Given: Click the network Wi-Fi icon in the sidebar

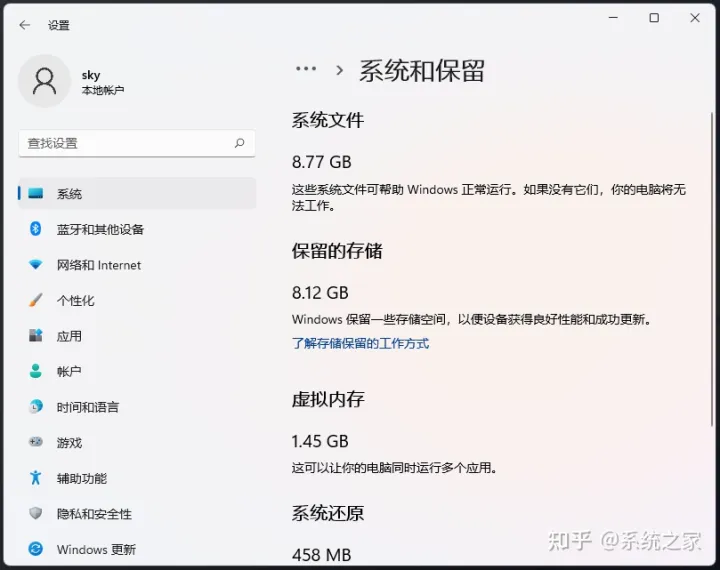Looking at the screenshot, I should (35, 265).
